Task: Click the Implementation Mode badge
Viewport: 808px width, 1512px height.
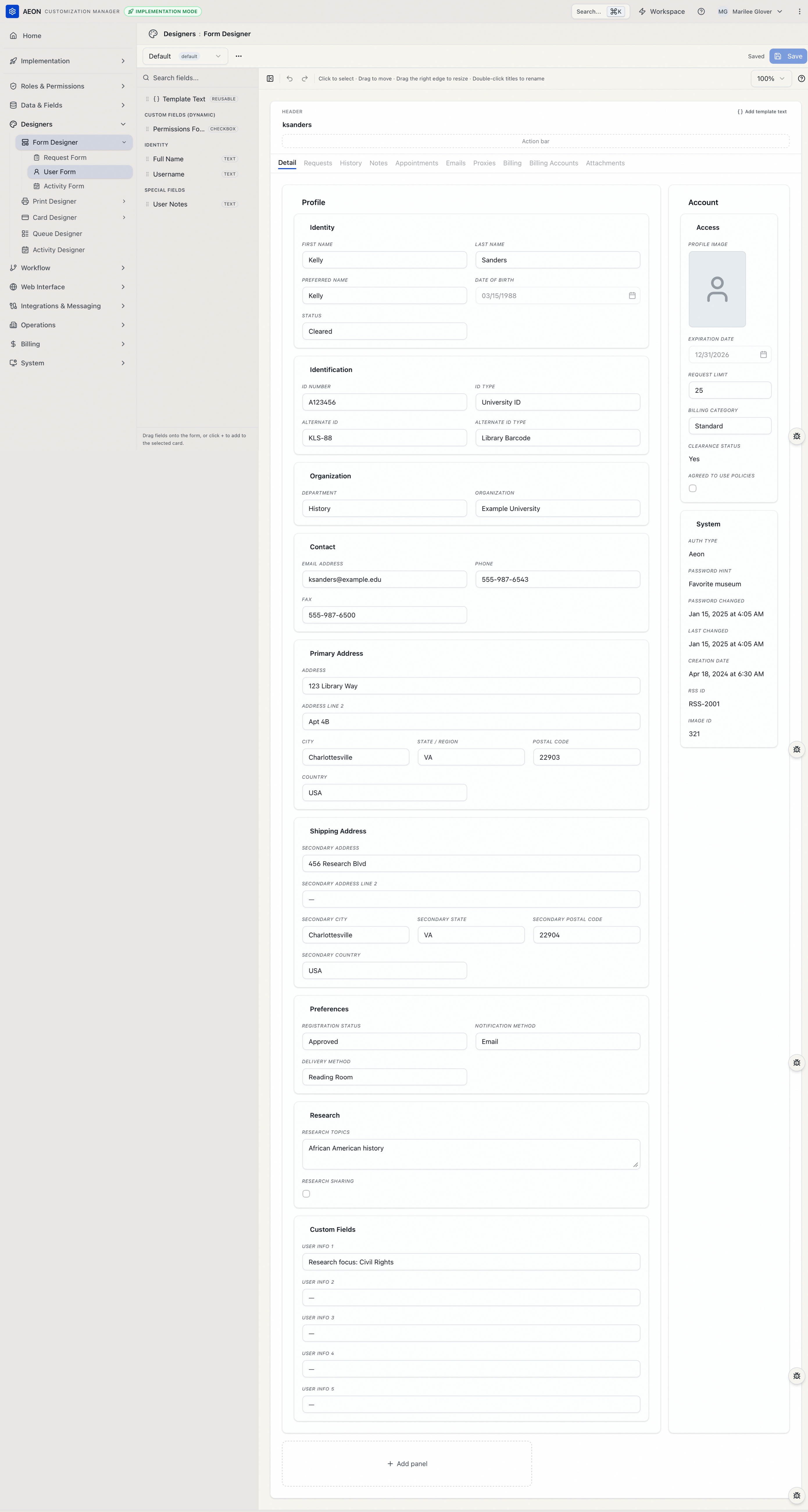Action: coord(162,11)
